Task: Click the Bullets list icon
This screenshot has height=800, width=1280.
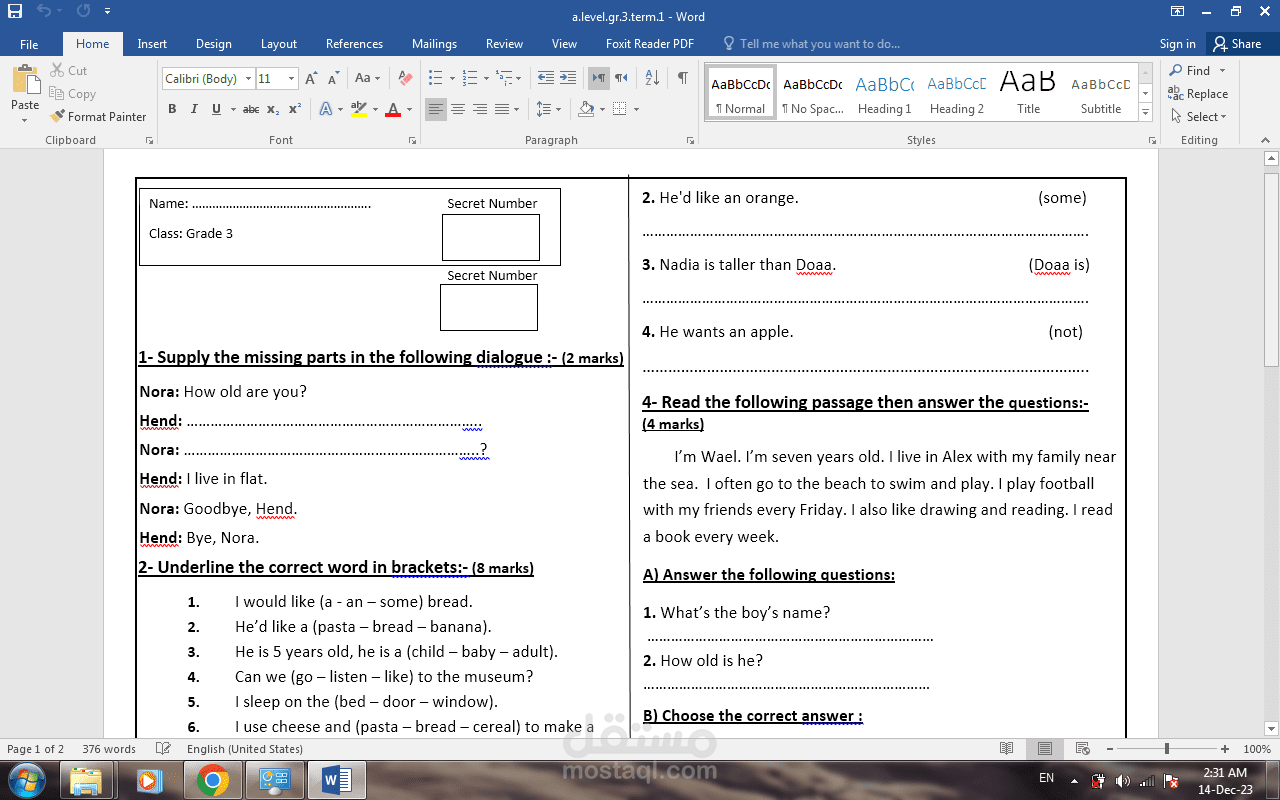Action: click(x=435, y=78)
